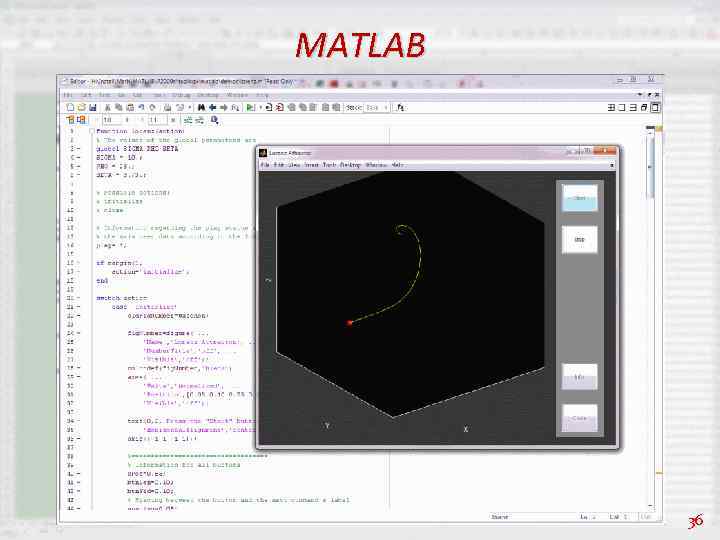
Task: Save the file using diskette icon
Action: [92, 107]
